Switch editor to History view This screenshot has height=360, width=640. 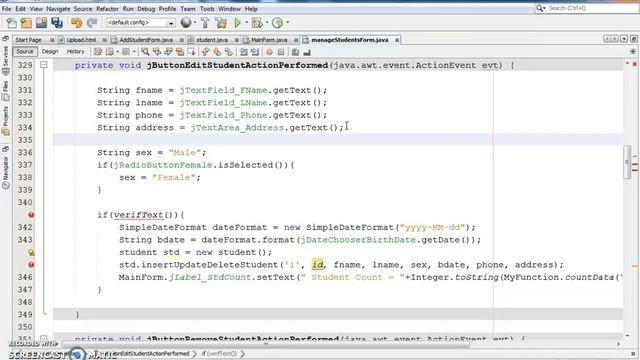[76, 51]
